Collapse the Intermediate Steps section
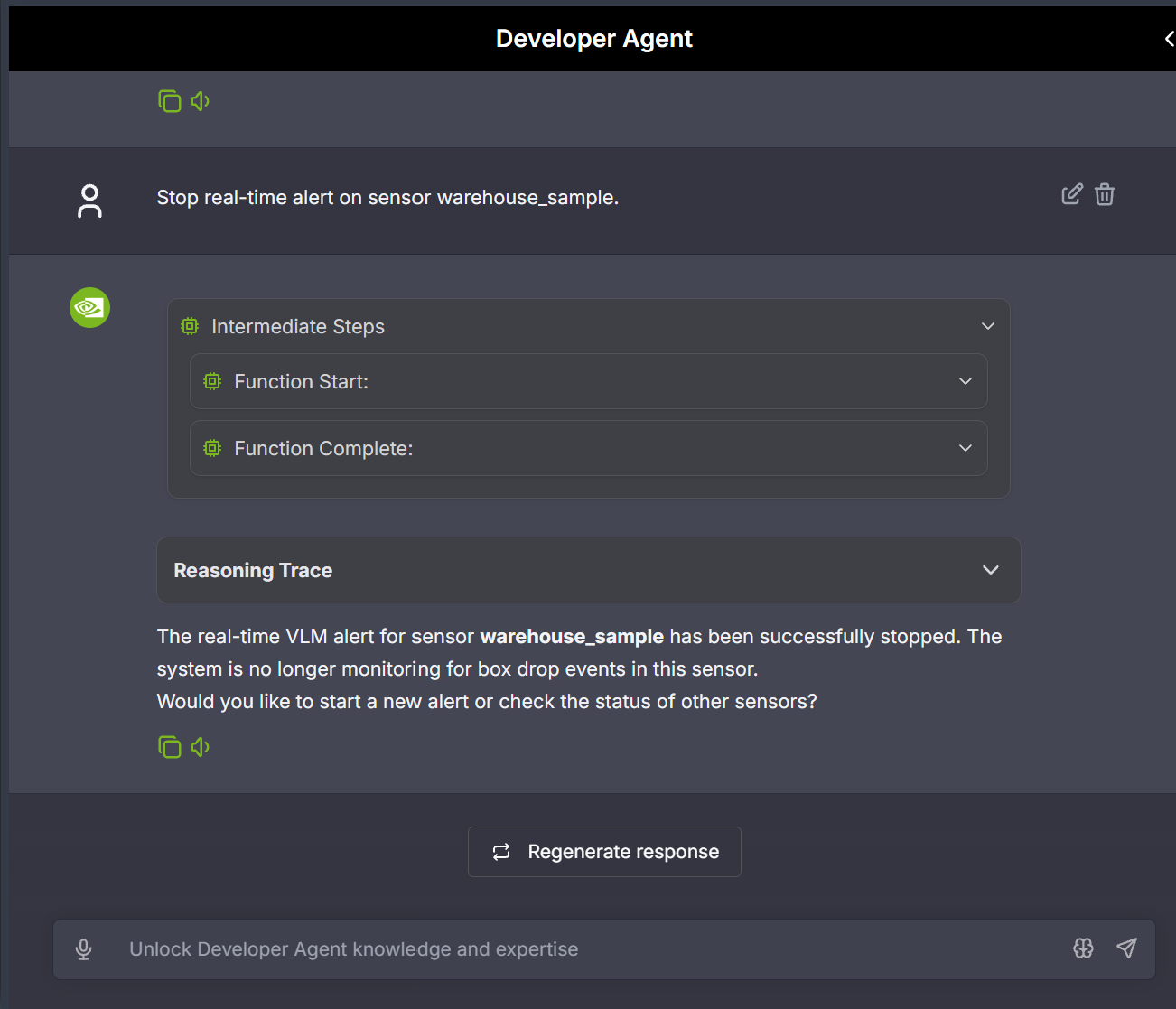Viewport: 1176px width, 1009px height. (987, 326)
